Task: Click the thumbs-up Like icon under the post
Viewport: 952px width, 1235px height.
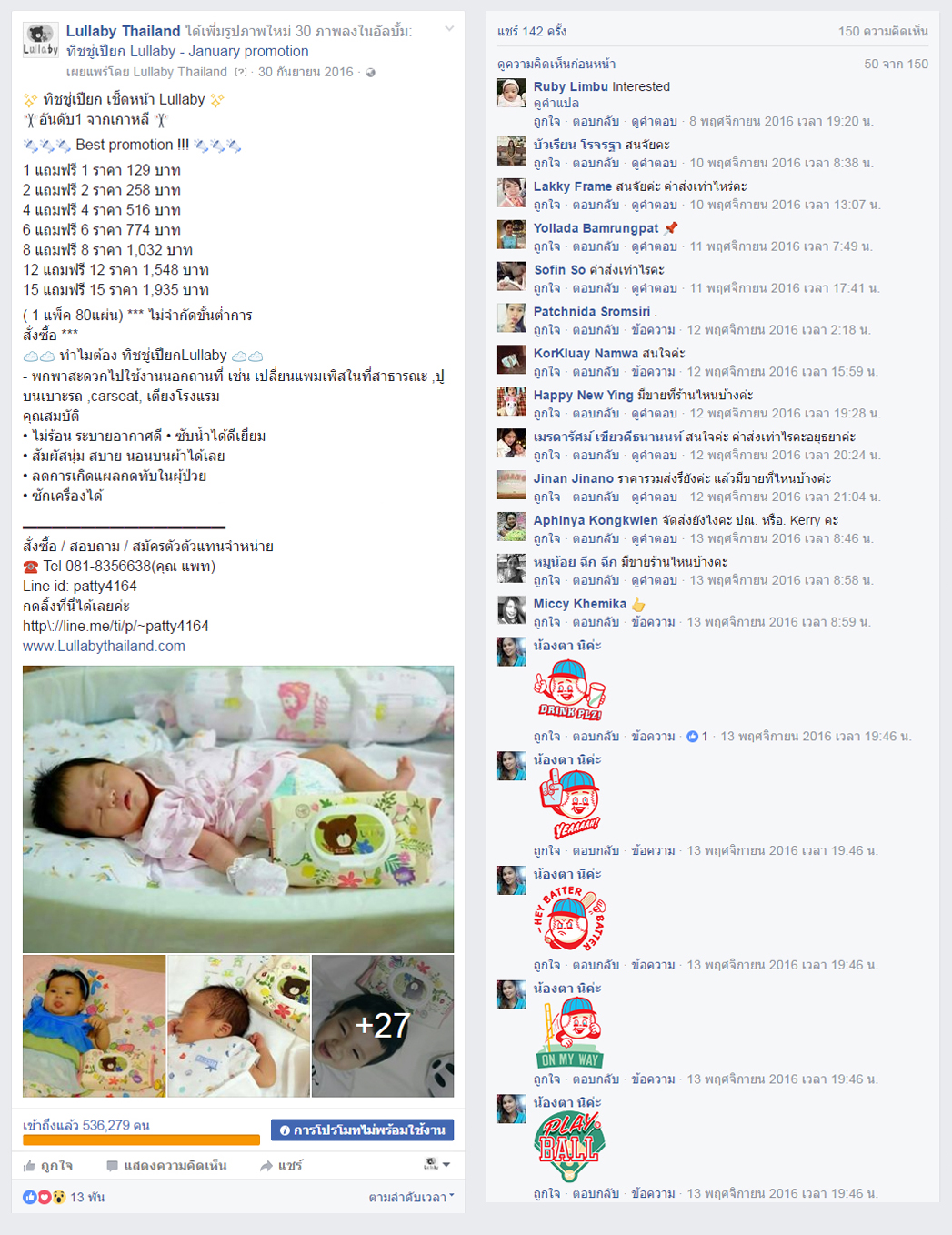Action: 30,1165
